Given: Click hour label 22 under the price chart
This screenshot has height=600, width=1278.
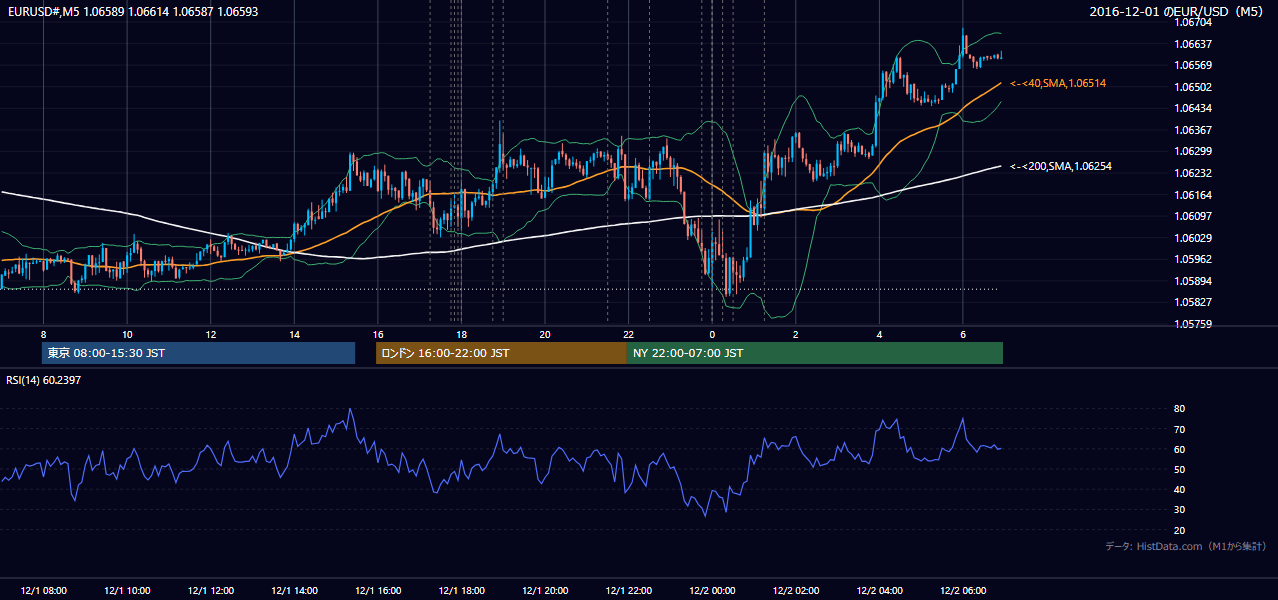Looking at the screenshot, I should click(629, 334).
